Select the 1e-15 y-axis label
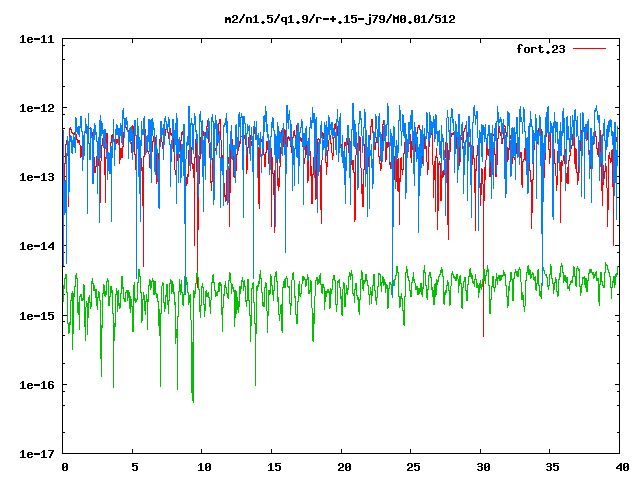 pos(37,316)
